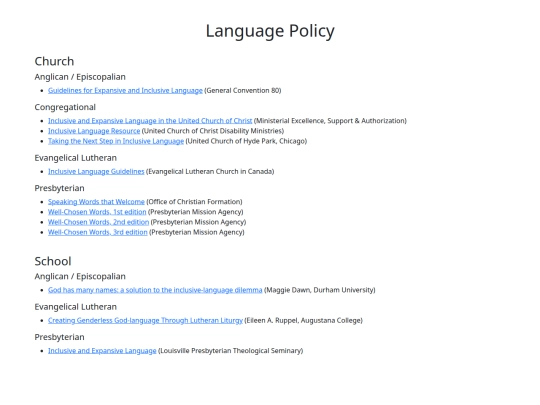Open the Inclusive Language Resource link
This screenshot has width=540, height=405.
point(94,131)
